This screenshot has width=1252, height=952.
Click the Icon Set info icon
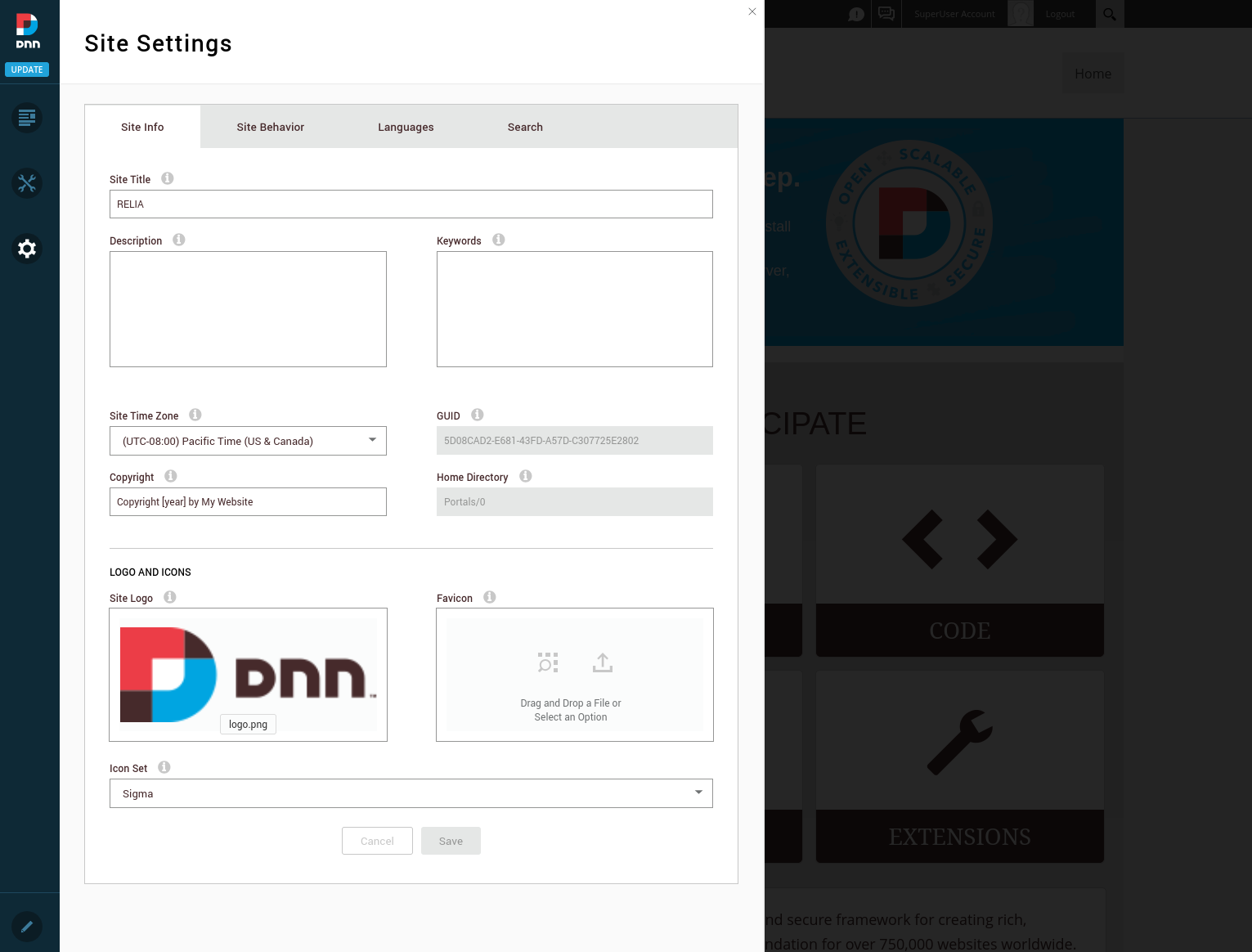(x=164, y=767)
